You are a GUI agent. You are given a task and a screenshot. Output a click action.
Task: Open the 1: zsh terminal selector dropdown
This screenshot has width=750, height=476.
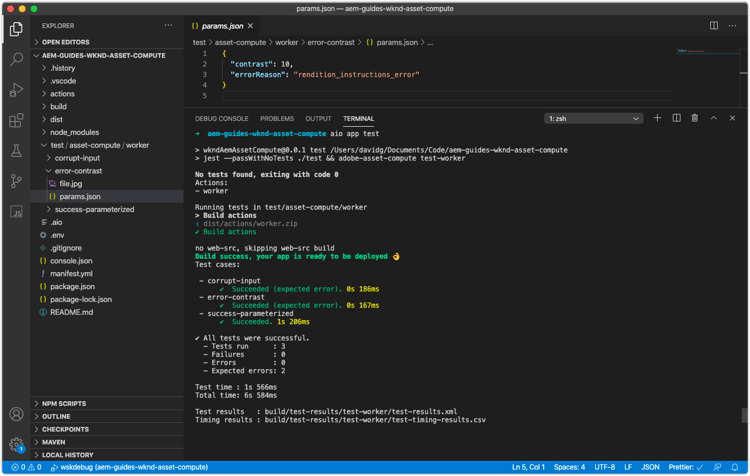[x=593, y=118]
